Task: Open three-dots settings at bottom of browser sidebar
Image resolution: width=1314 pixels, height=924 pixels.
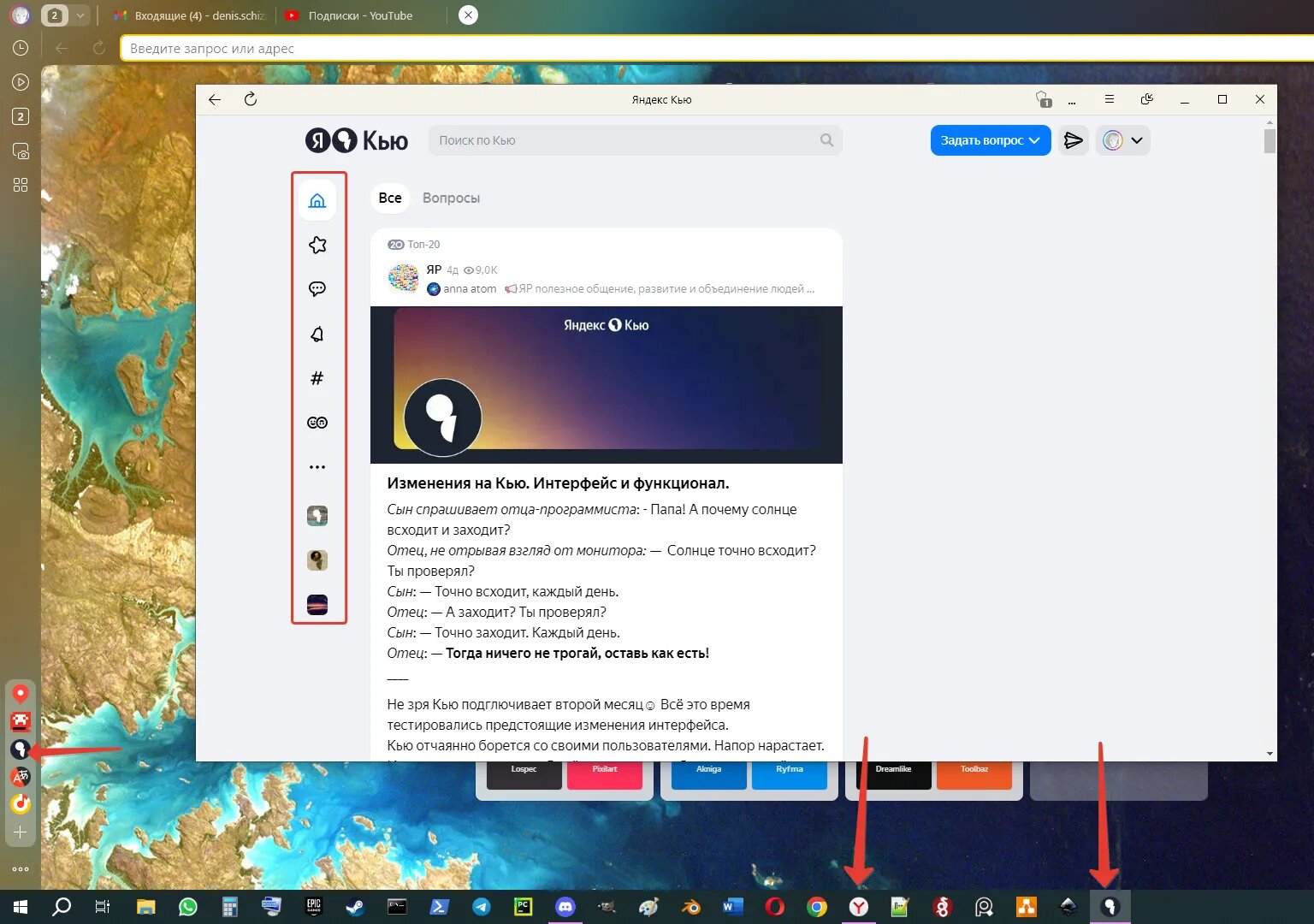Action: 21,869
